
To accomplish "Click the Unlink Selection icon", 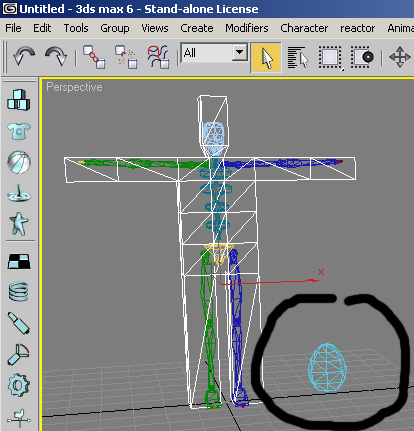I will tap(126, 57).
